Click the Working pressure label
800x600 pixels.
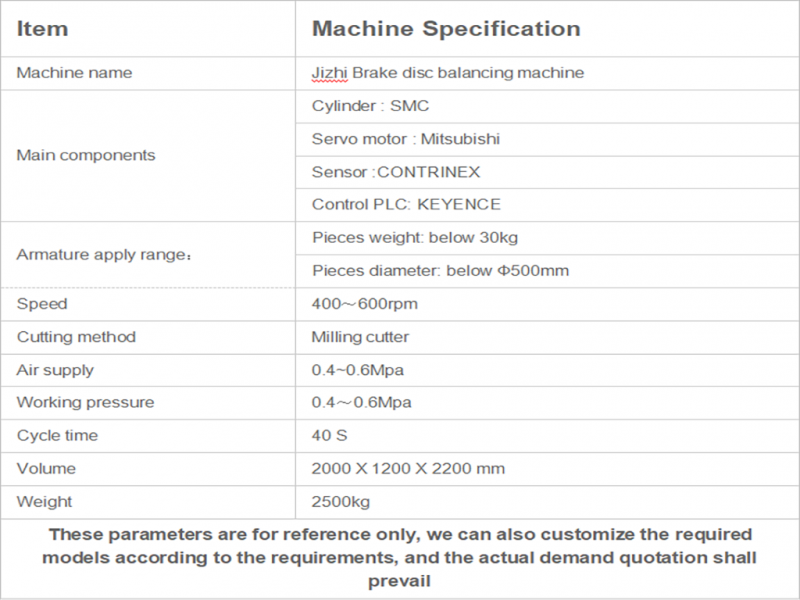click(85, 403)
